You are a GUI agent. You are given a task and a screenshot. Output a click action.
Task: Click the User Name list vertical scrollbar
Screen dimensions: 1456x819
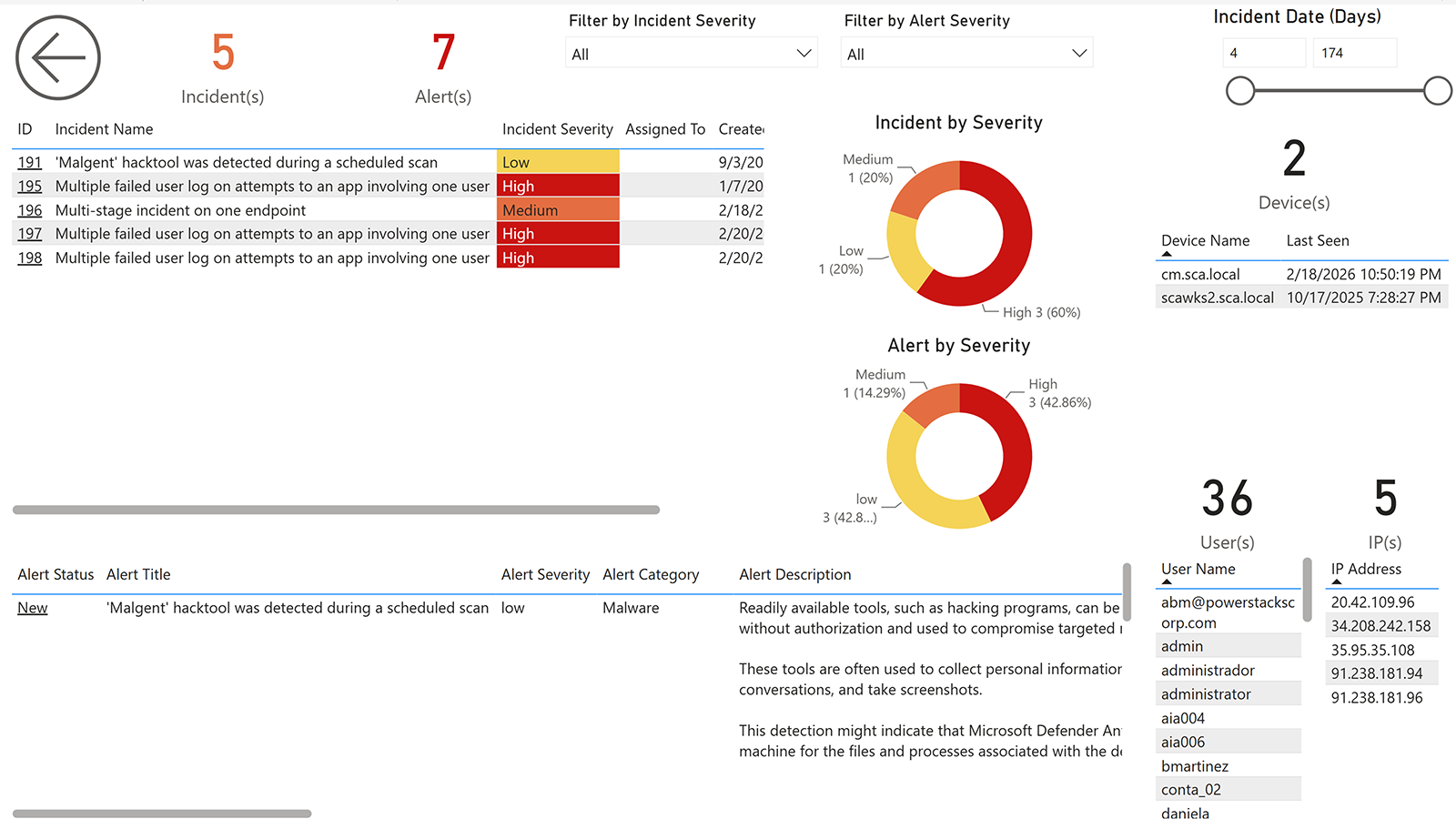[1308, 590]
